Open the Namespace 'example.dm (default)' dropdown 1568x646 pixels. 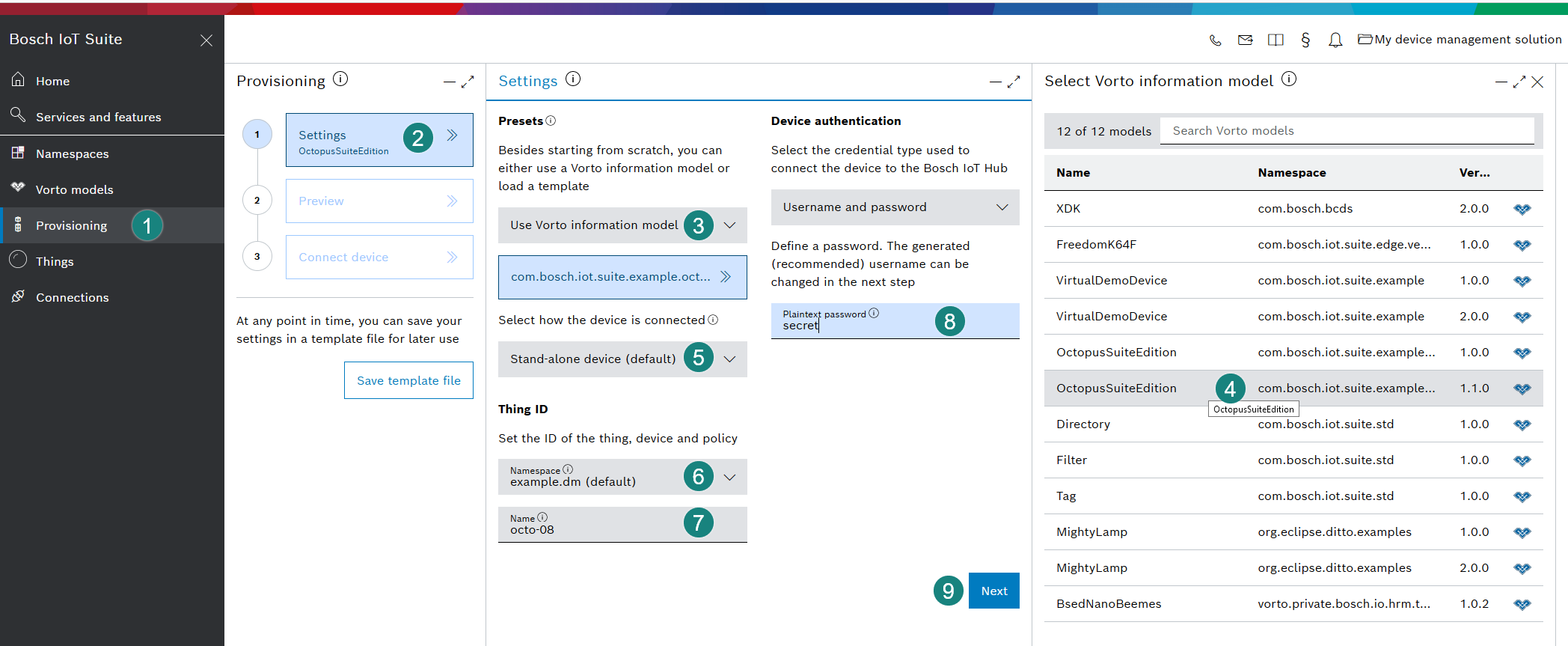pos(622,477)
